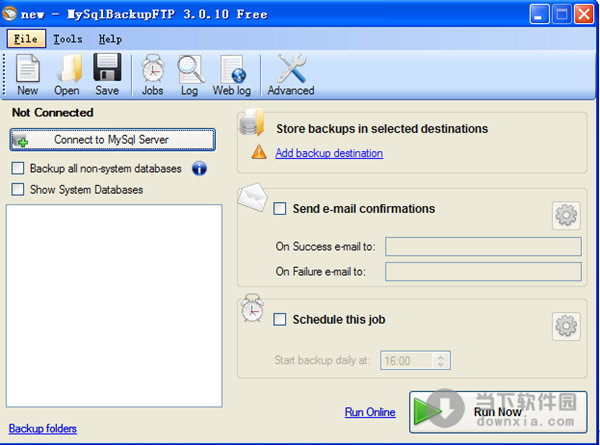The height and width of the screenshot is (445, 600).
Task: Enable Backup all non-system databases
Action: (18, 169)
